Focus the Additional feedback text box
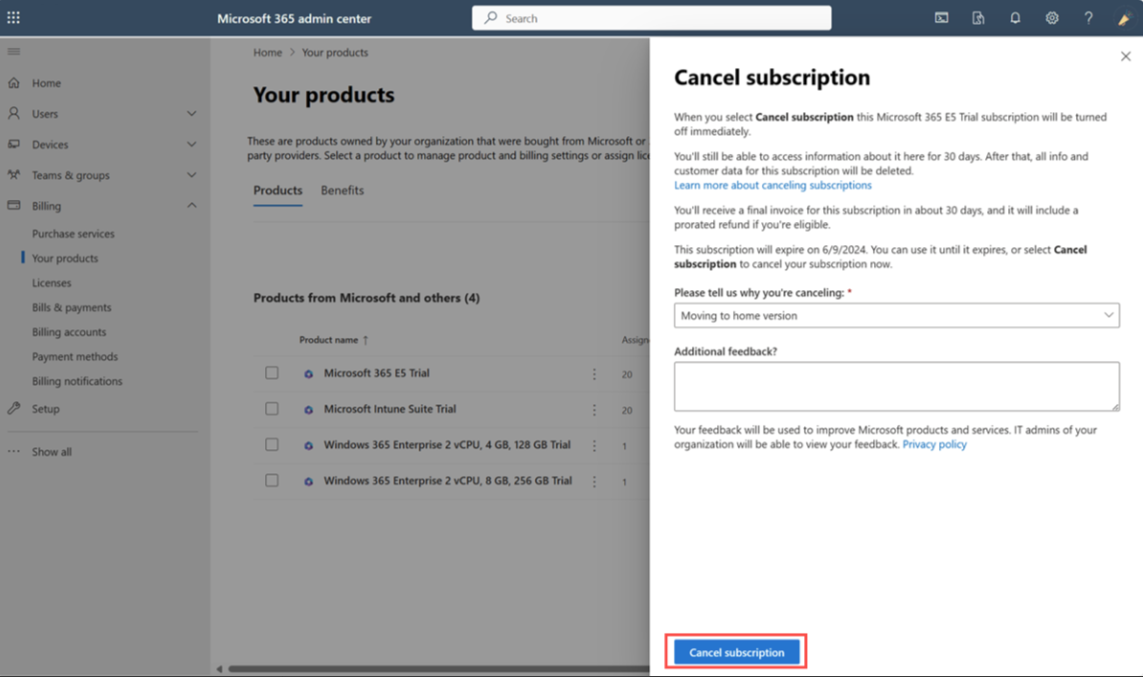1143x677 pixels. tap(897, 386)
